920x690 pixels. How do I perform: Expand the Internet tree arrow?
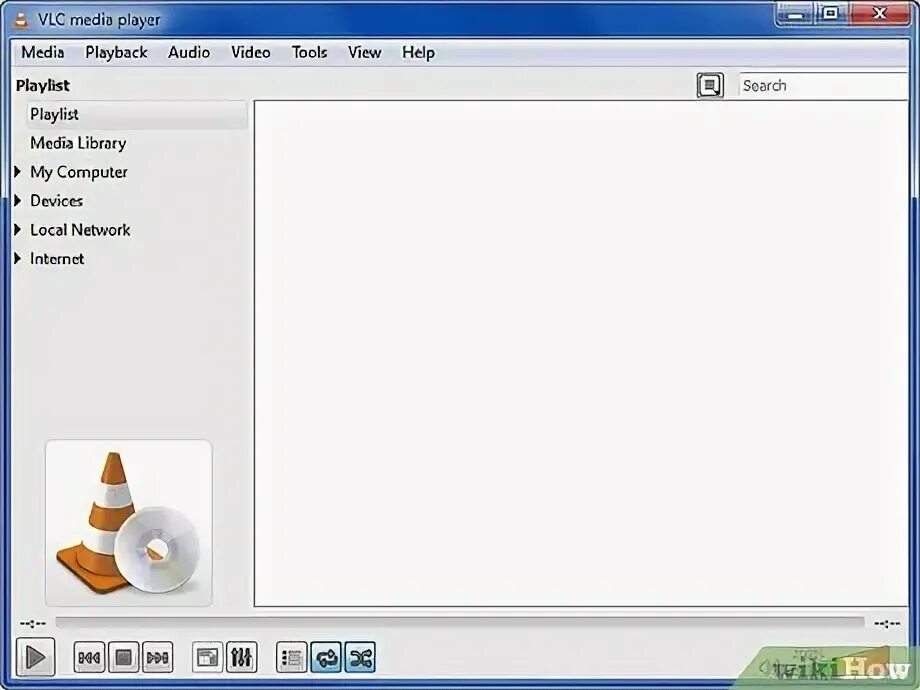[18, 258]
